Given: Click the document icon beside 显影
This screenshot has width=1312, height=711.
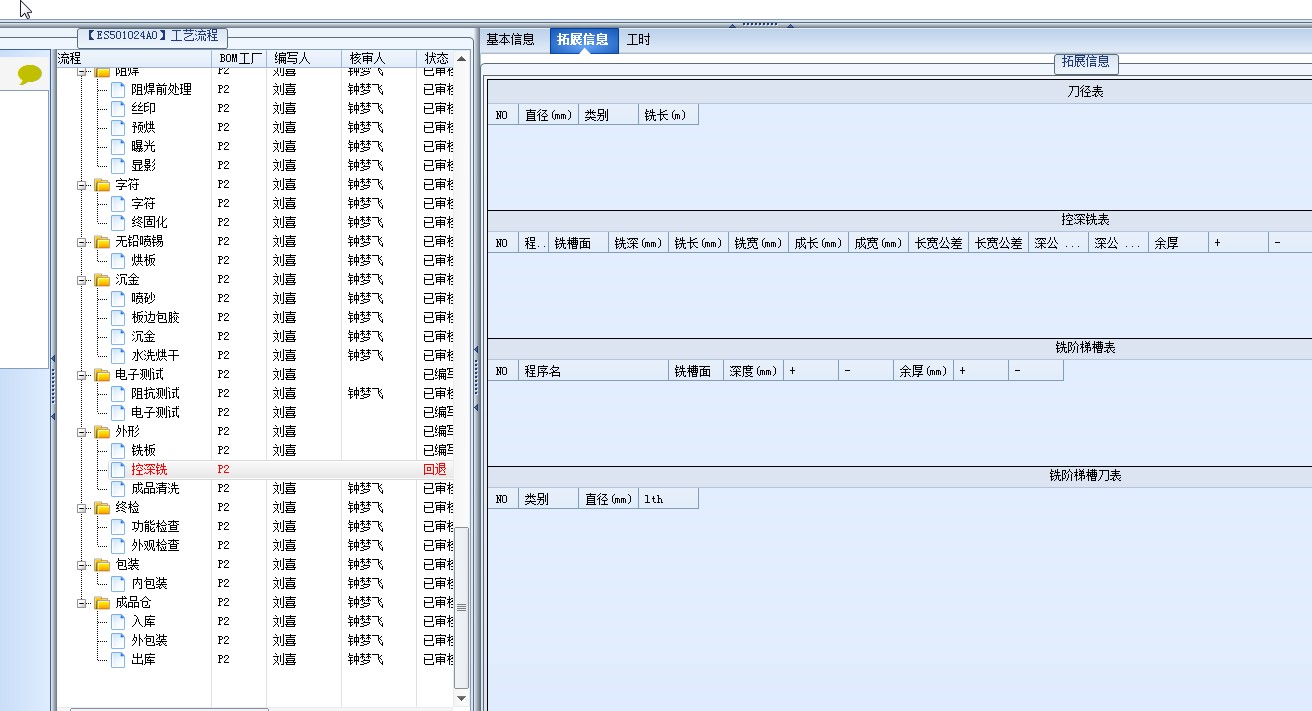Looking at the screenshot, I should [118, 165].
